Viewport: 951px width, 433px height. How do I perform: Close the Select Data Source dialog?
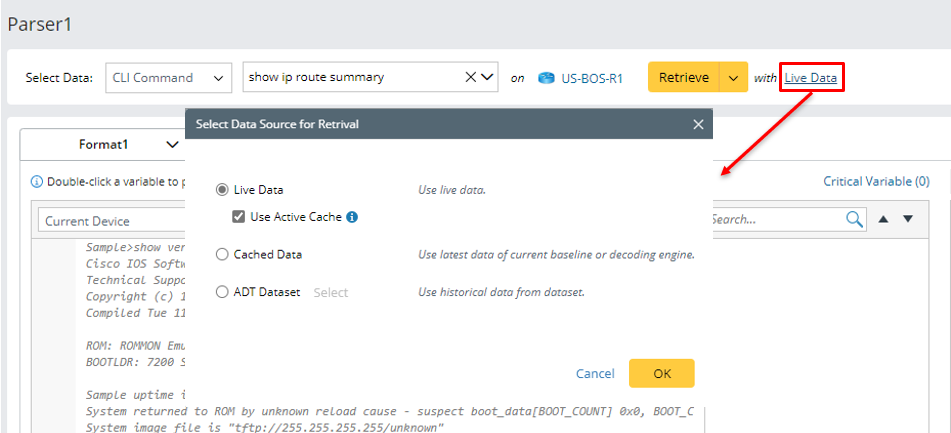698,124
